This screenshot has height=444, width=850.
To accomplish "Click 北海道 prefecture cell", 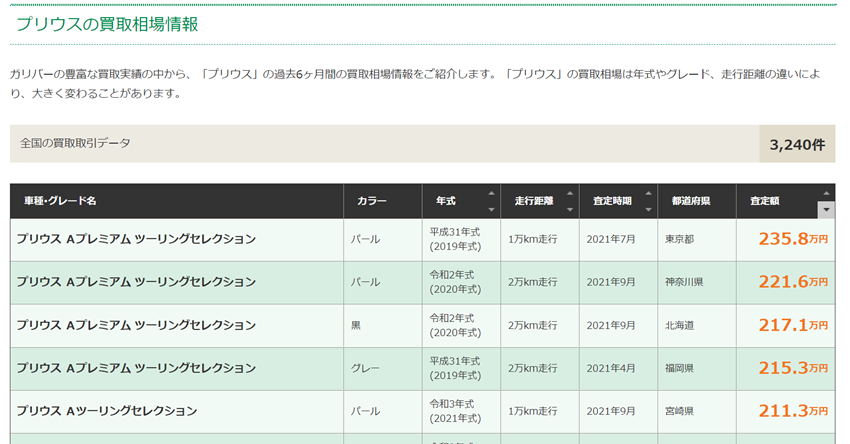I will pyautogui.click(x=680, y=325).
